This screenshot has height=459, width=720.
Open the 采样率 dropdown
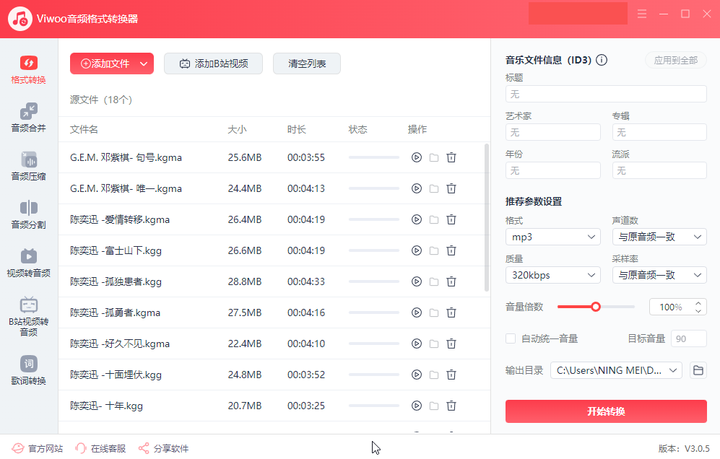point(659,275)
